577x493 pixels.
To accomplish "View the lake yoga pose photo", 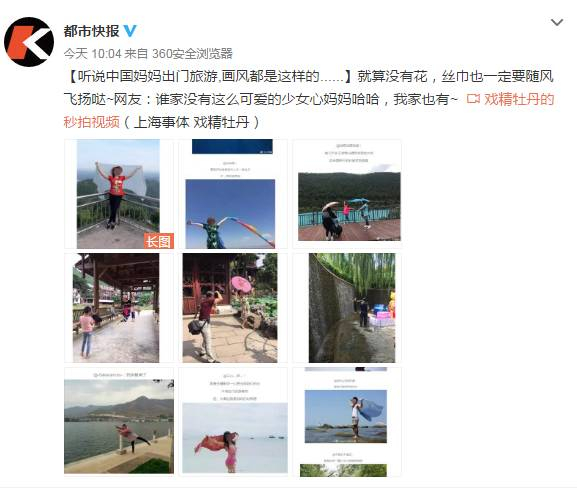I will 119,422.
